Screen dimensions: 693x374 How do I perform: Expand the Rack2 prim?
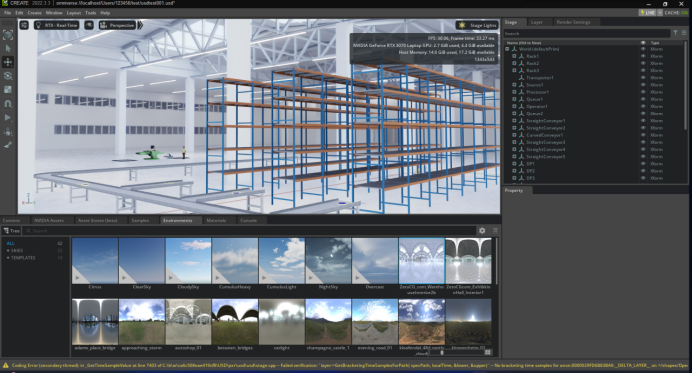(514, 63)
